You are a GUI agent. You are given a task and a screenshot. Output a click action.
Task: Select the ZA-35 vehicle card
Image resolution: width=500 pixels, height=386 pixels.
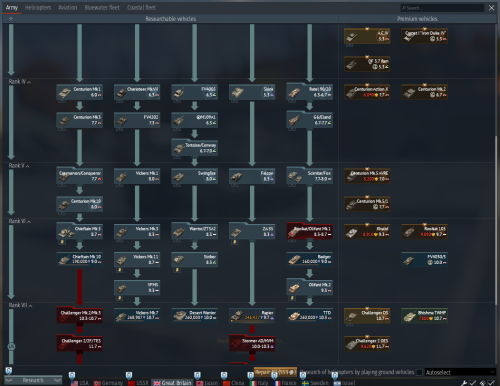(x=252, y=232)
